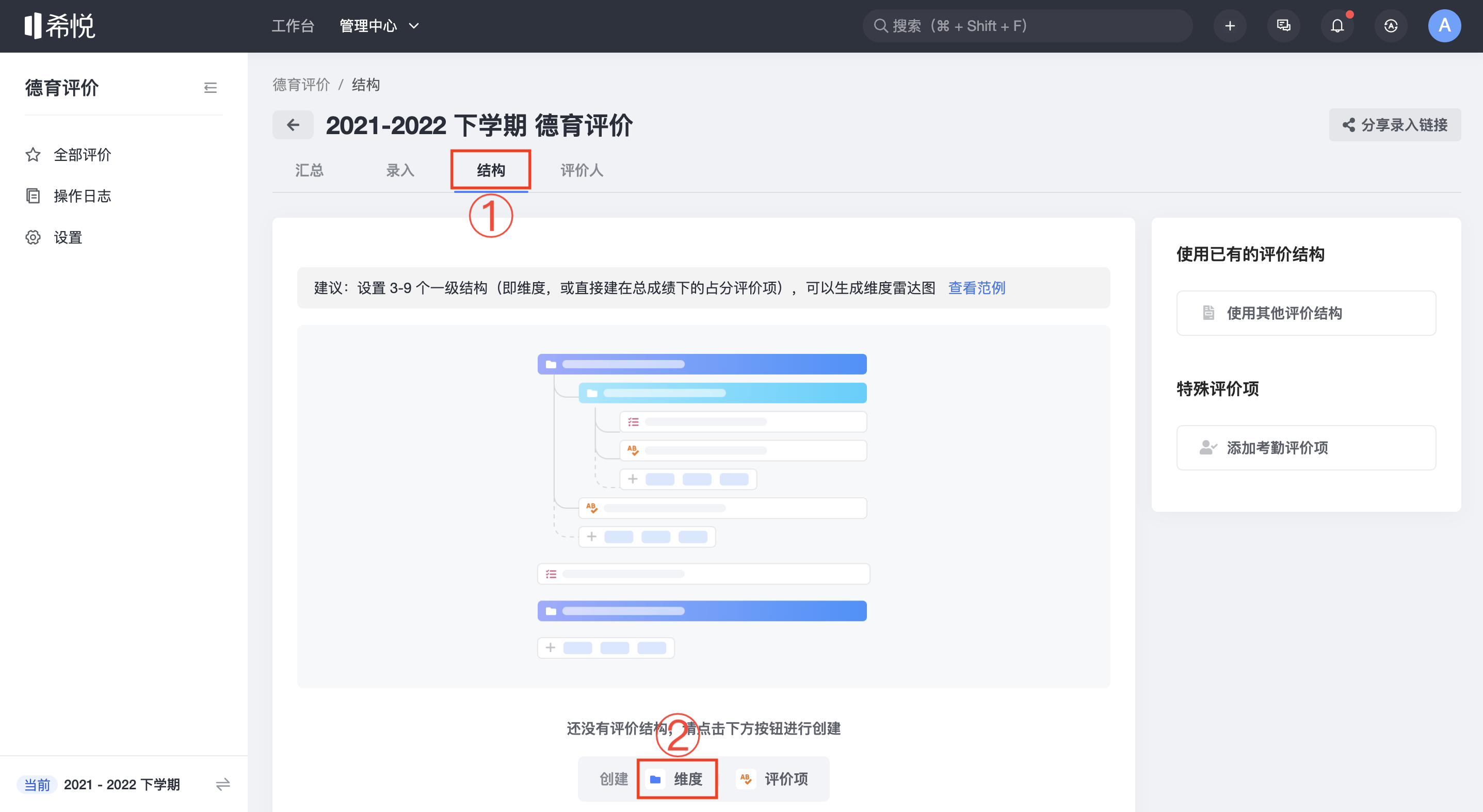The width and height of the screenshot is (1483, 812).
Task: Open the messages chat icon in header
Action: pos(1283,26)
